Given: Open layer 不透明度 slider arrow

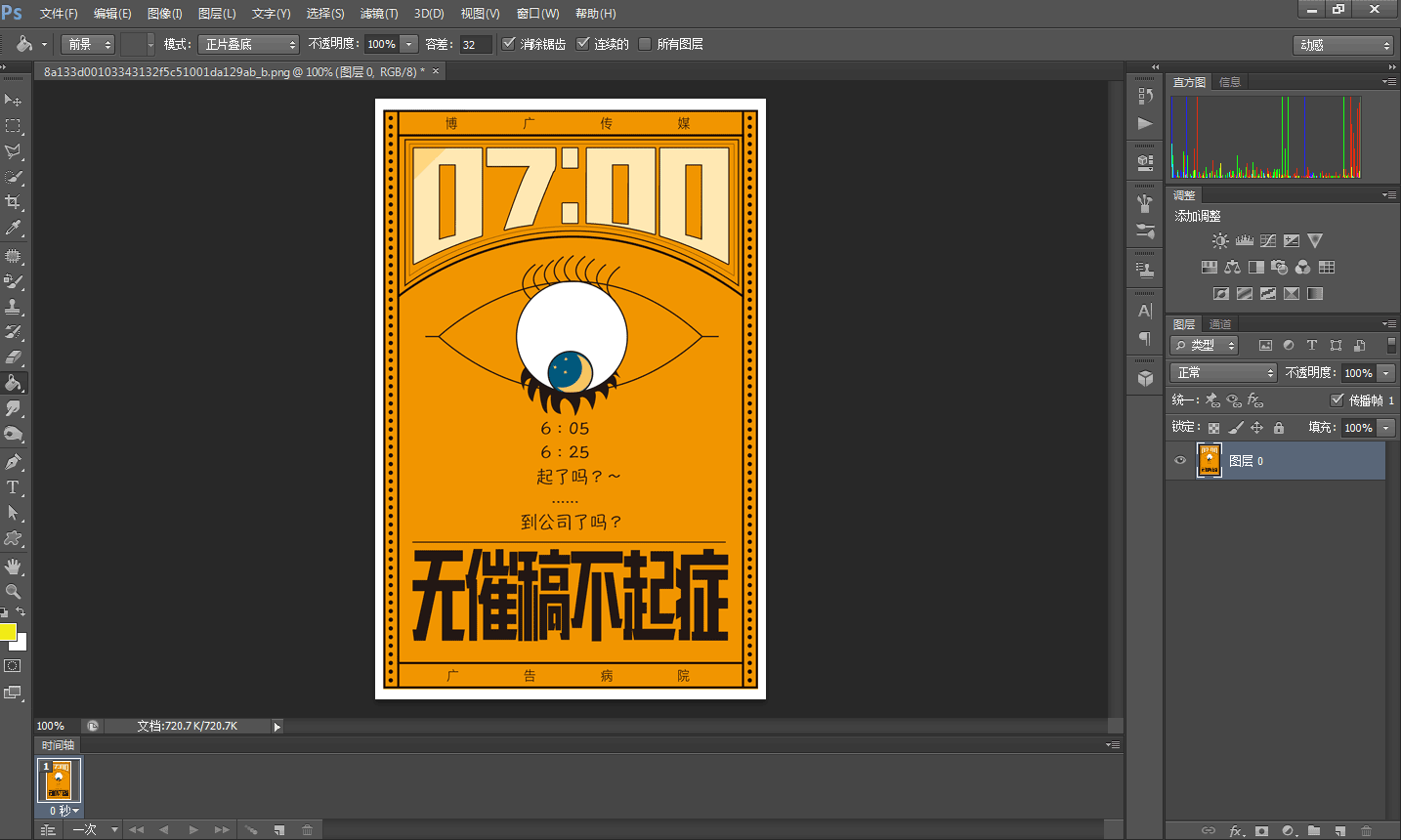Looking at the screenshot, I should [1385, 373].
